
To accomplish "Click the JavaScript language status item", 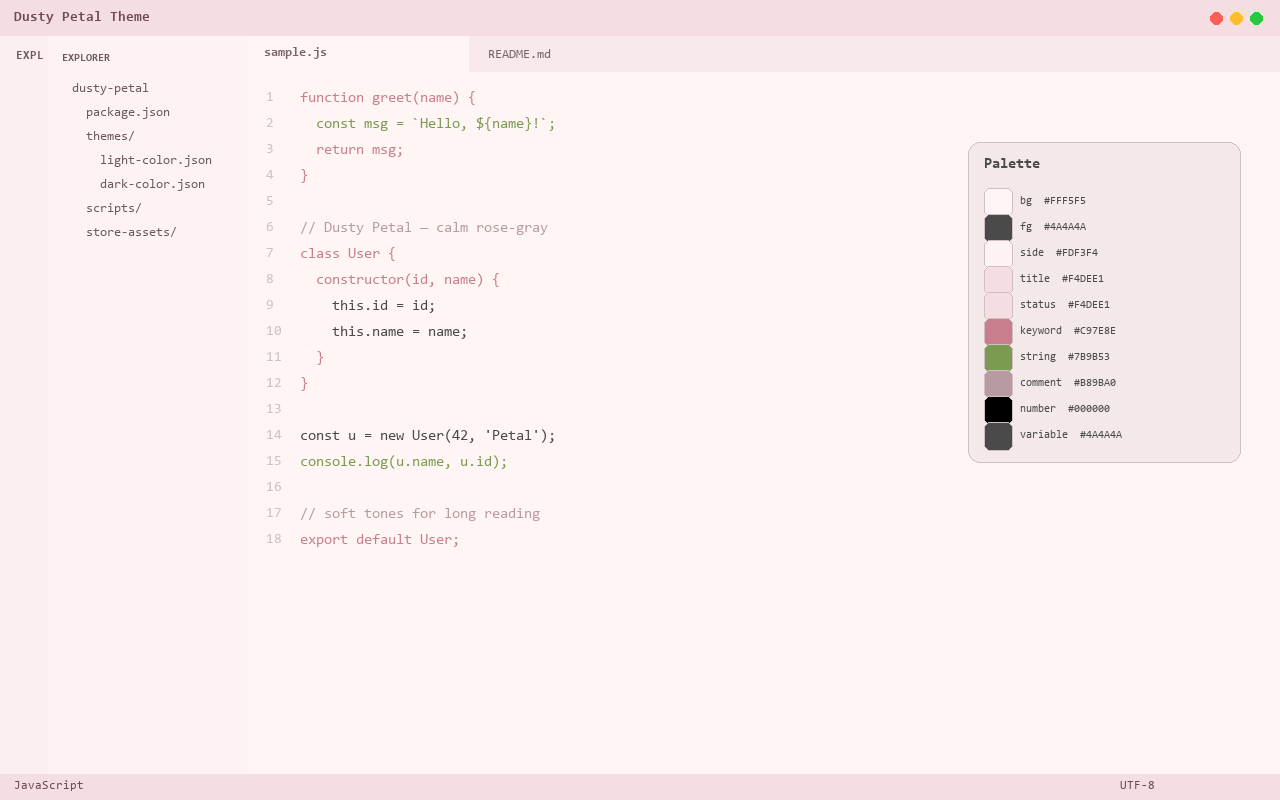I will coord(49,785).
